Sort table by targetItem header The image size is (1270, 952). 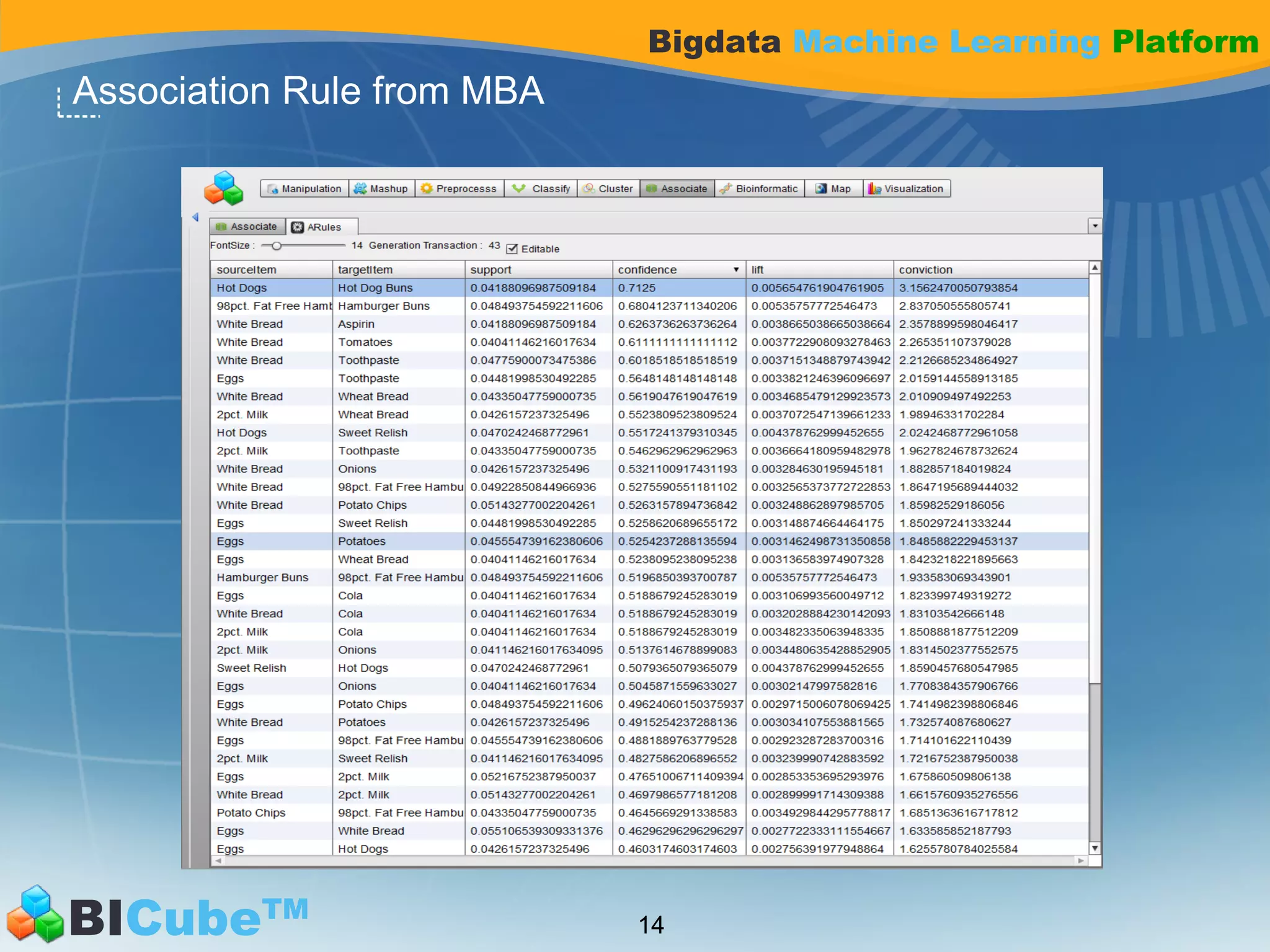[399, 270]
